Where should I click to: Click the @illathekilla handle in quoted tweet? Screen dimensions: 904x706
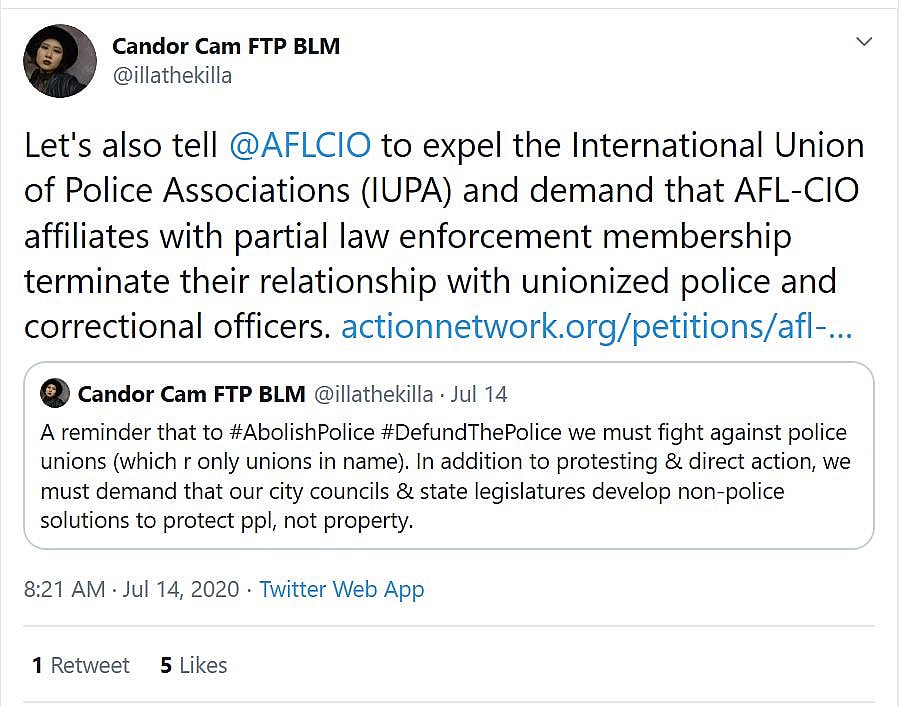(x=375, y=394)
